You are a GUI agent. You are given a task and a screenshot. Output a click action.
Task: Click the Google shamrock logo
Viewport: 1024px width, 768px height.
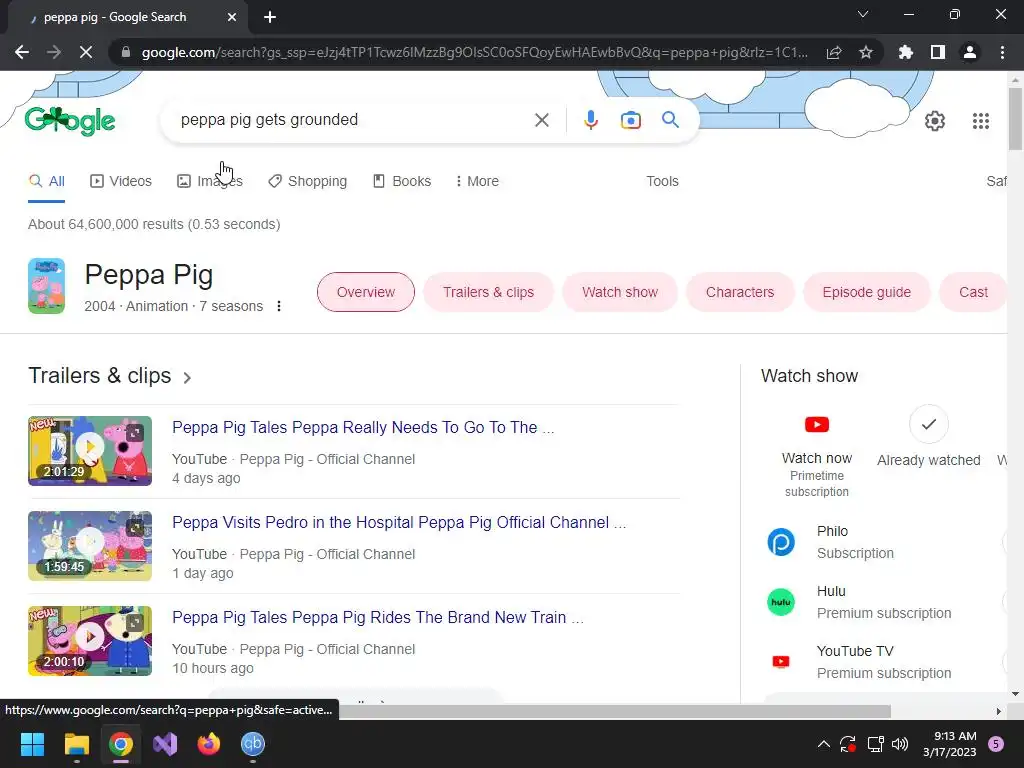click(x=70, y=121)
